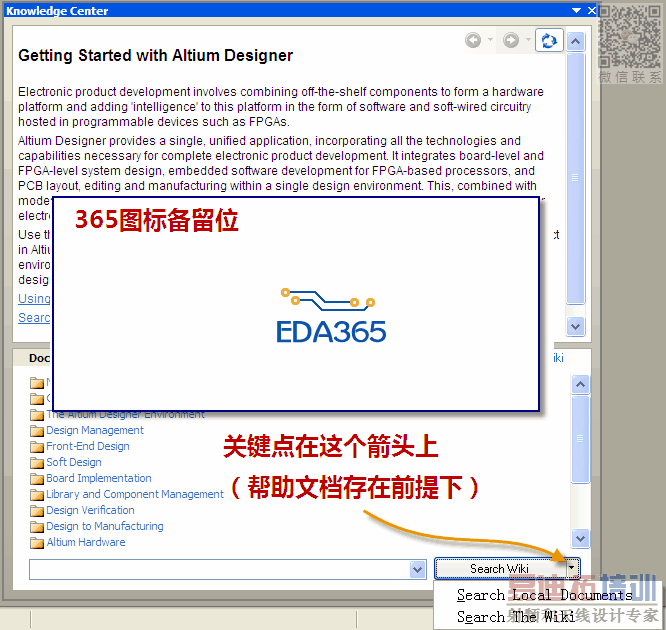Click the Getting Started with Altium Designer heading
Viewport: 666px width, 630px height.
155,56
